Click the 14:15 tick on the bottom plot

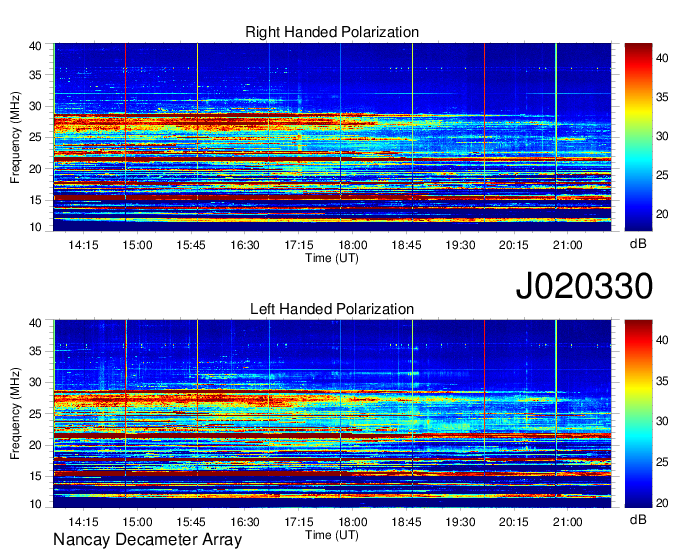(83, 522)
